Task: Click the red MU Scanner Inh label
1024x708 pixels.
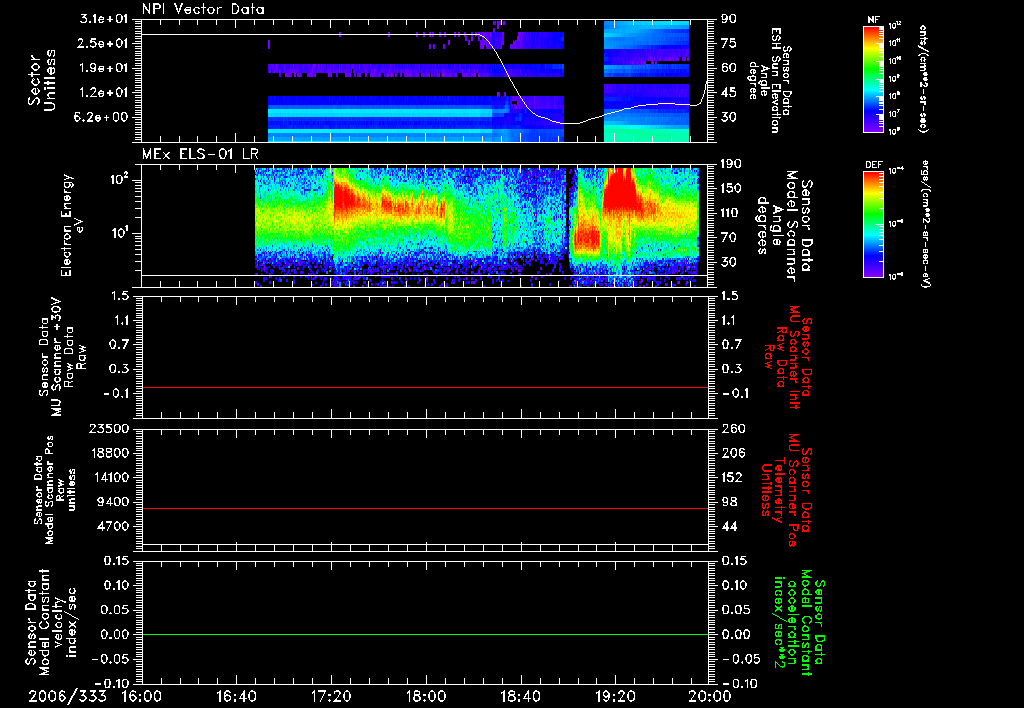Action: [786, 358]
